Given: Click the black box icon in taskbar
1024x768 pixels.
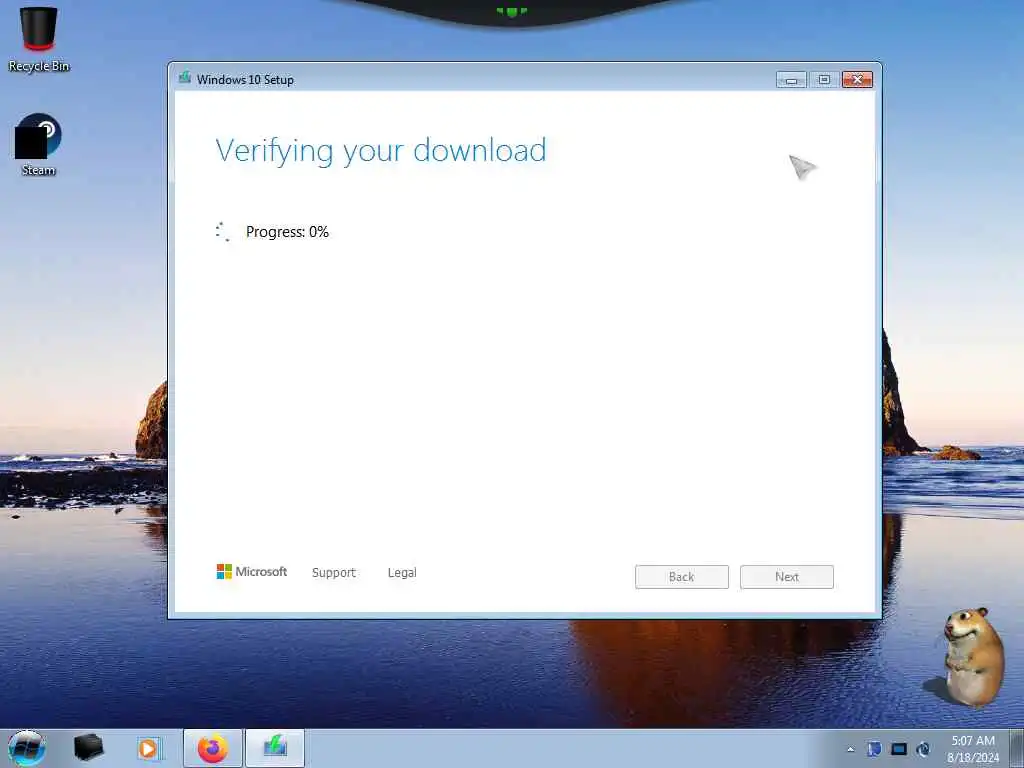Looking at the screenshot, I should (x=89, y=748).
